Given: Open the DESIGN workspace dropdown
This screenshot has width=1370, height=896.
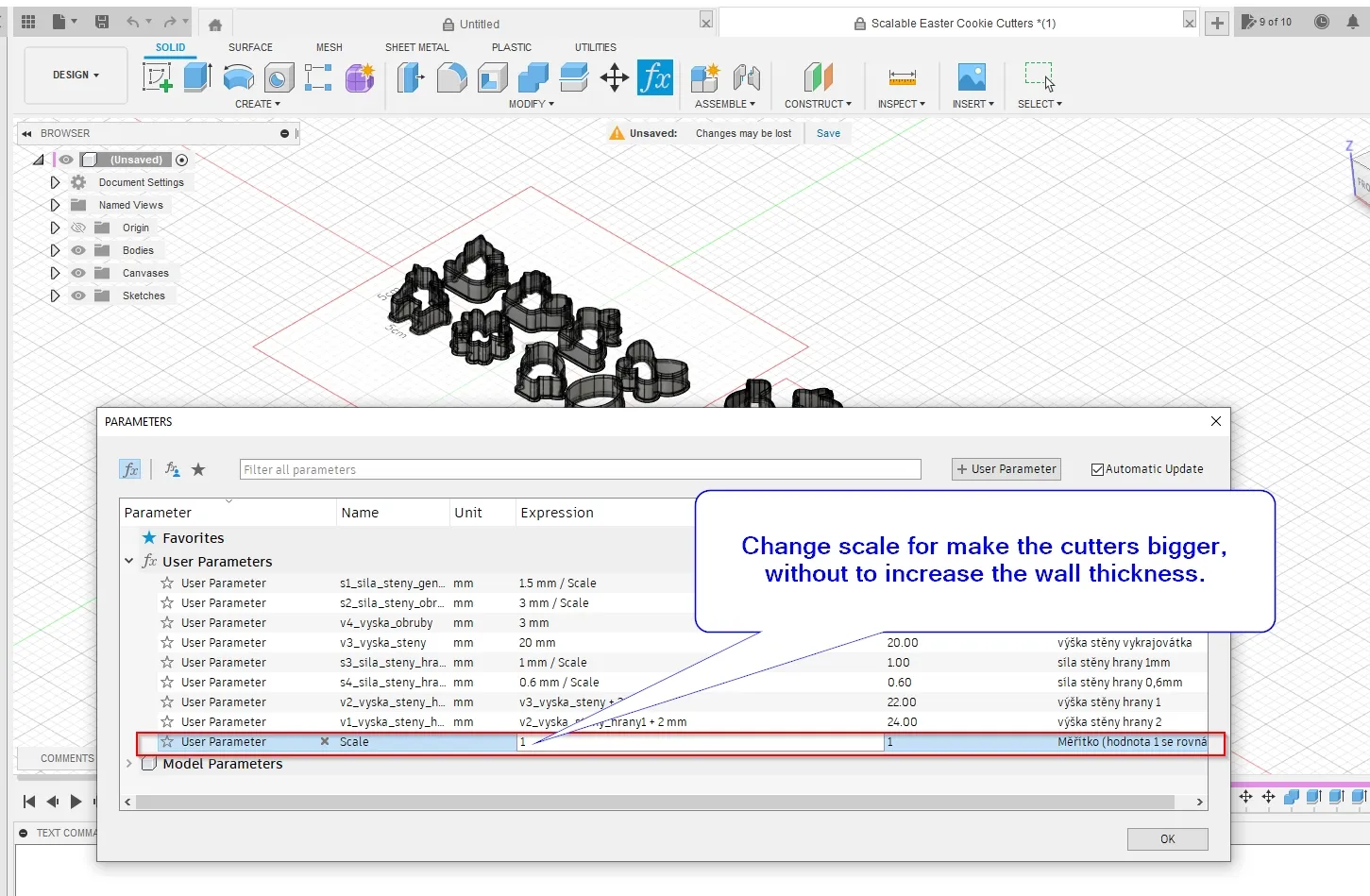Looking at the screenshot, I should (x=76, y=75).
